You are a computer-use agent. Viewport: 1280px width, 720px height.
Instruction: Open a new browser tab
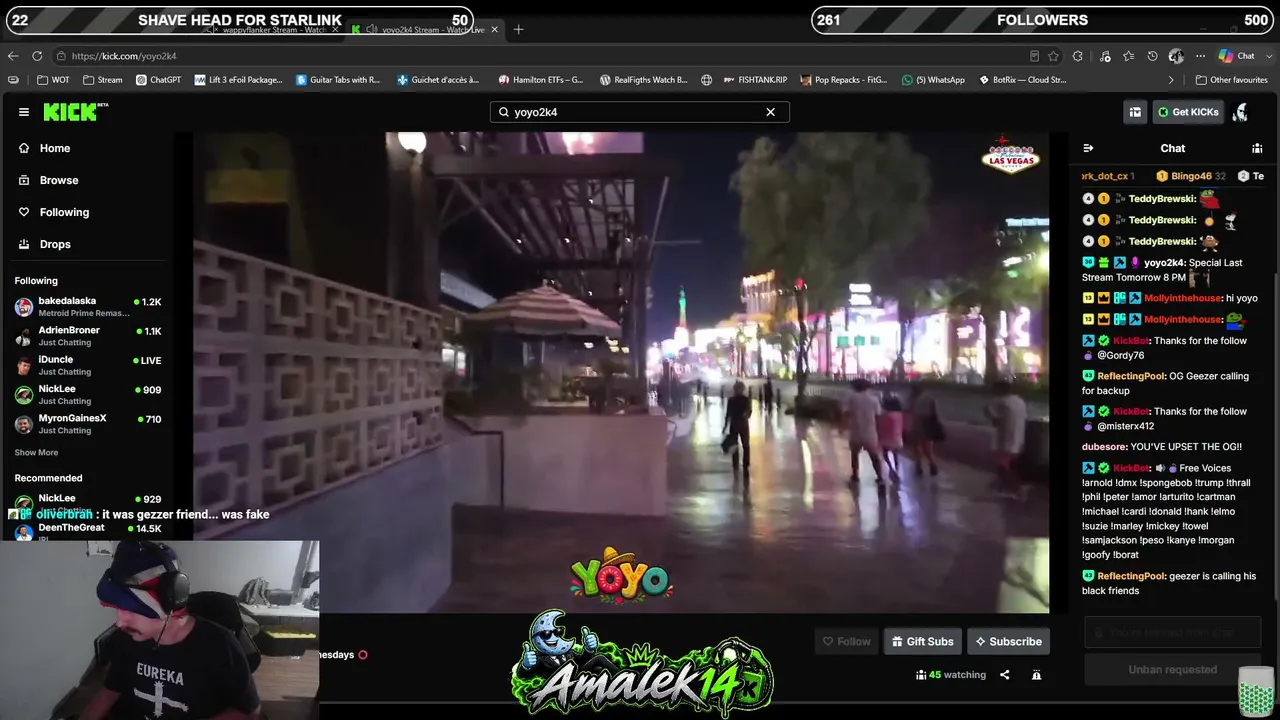coord(518,30)
